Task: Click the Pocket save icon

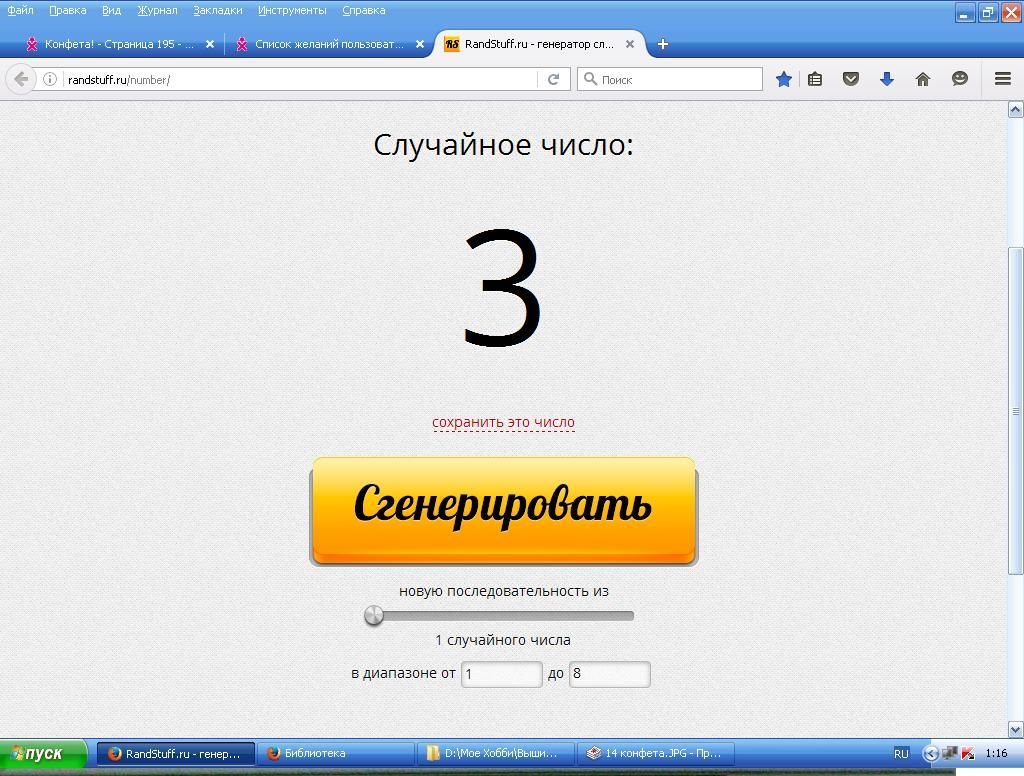Action: tap(851, 79)
